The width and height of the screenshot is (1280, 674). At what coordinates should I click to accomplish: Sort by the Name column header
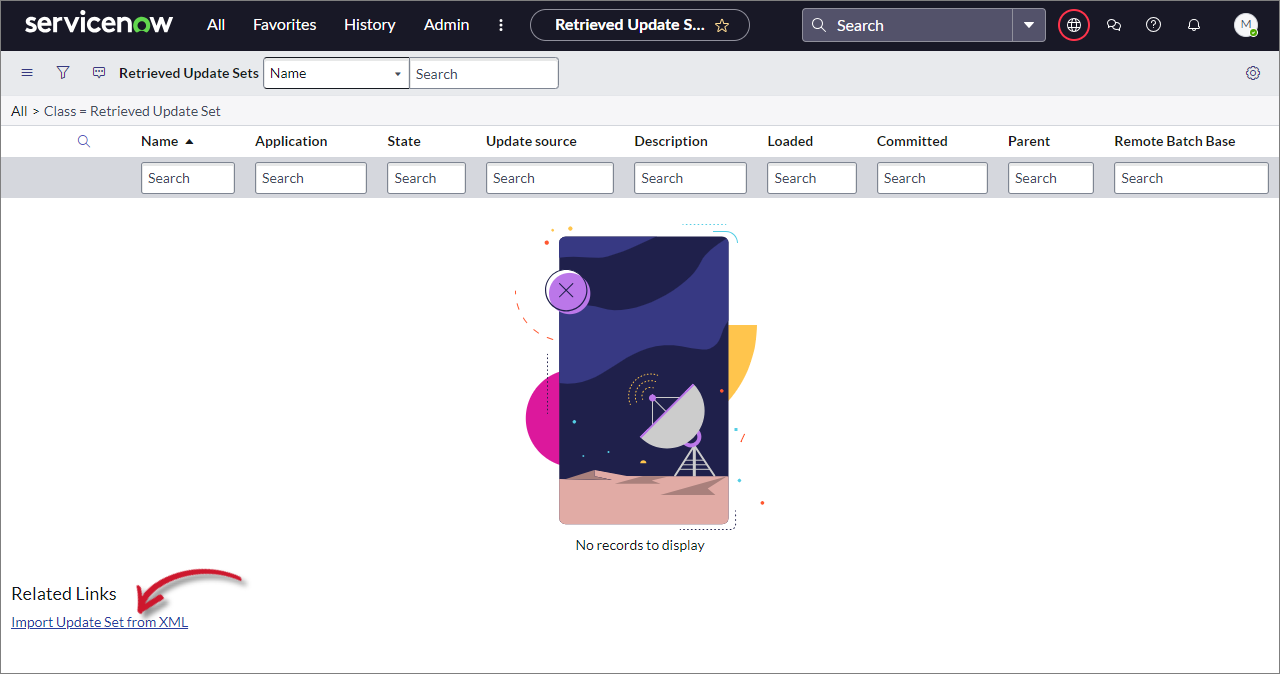coord(159,141)
